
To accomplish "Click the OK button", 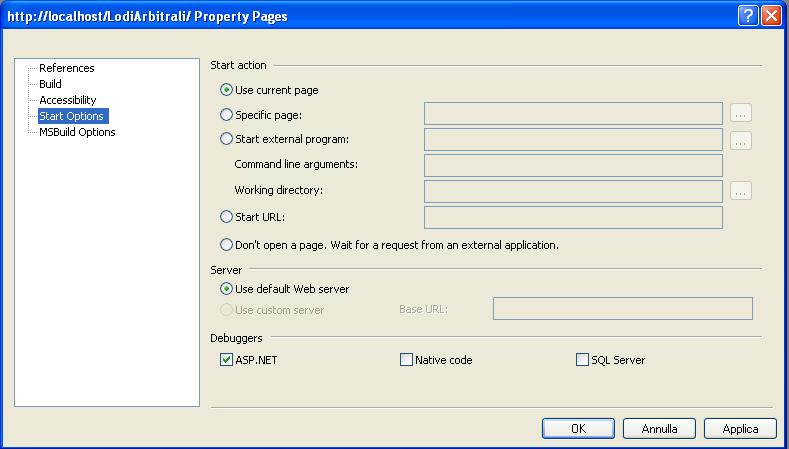I will pyautogui.click(x=578, y=429).
